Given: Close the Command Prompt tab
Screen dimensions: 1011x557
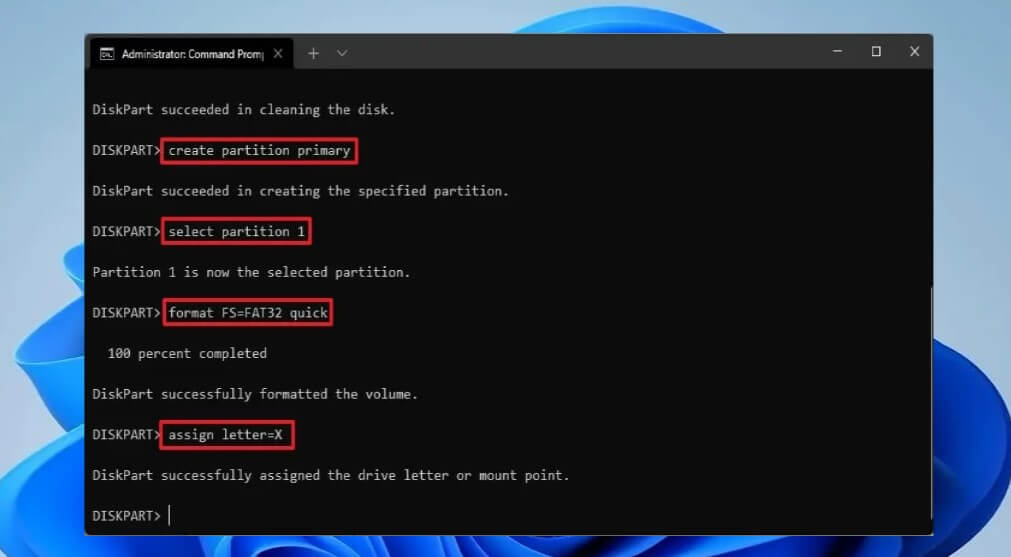Looking at the screenshot, I should (x=278, y=54).
